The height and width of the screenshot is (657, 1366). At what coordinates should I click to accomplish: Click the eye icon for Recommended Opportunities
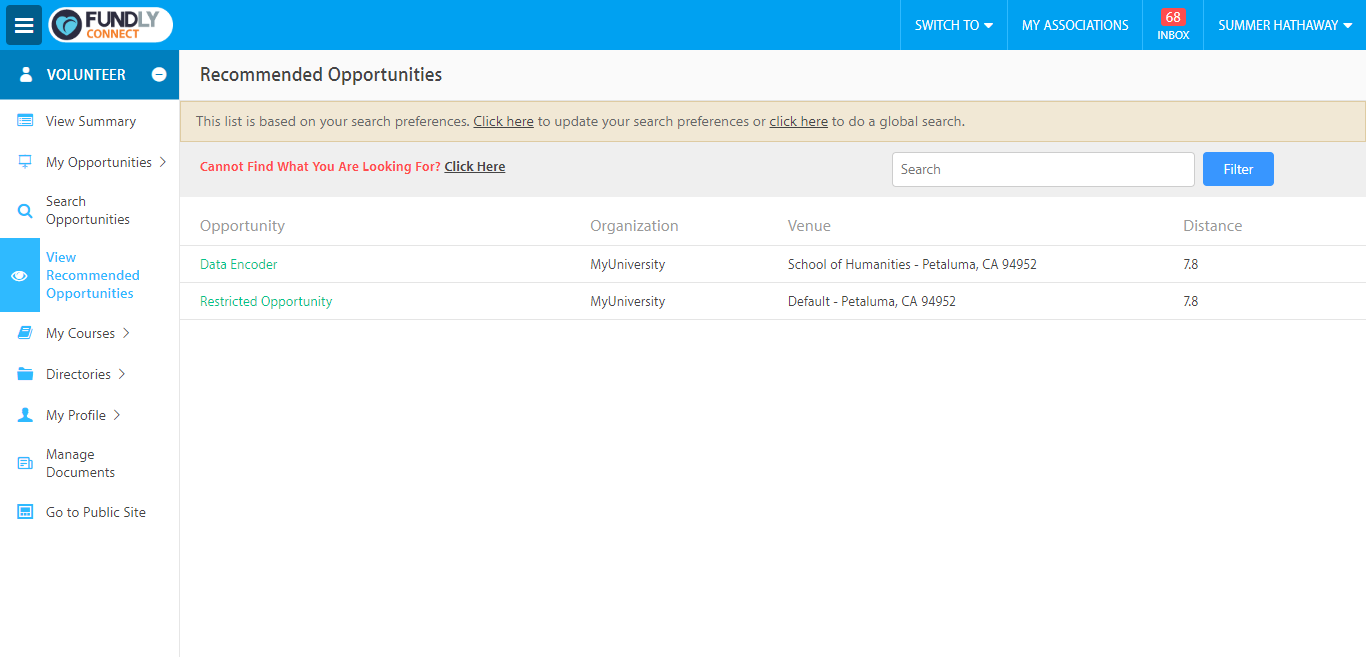[19, 276]
